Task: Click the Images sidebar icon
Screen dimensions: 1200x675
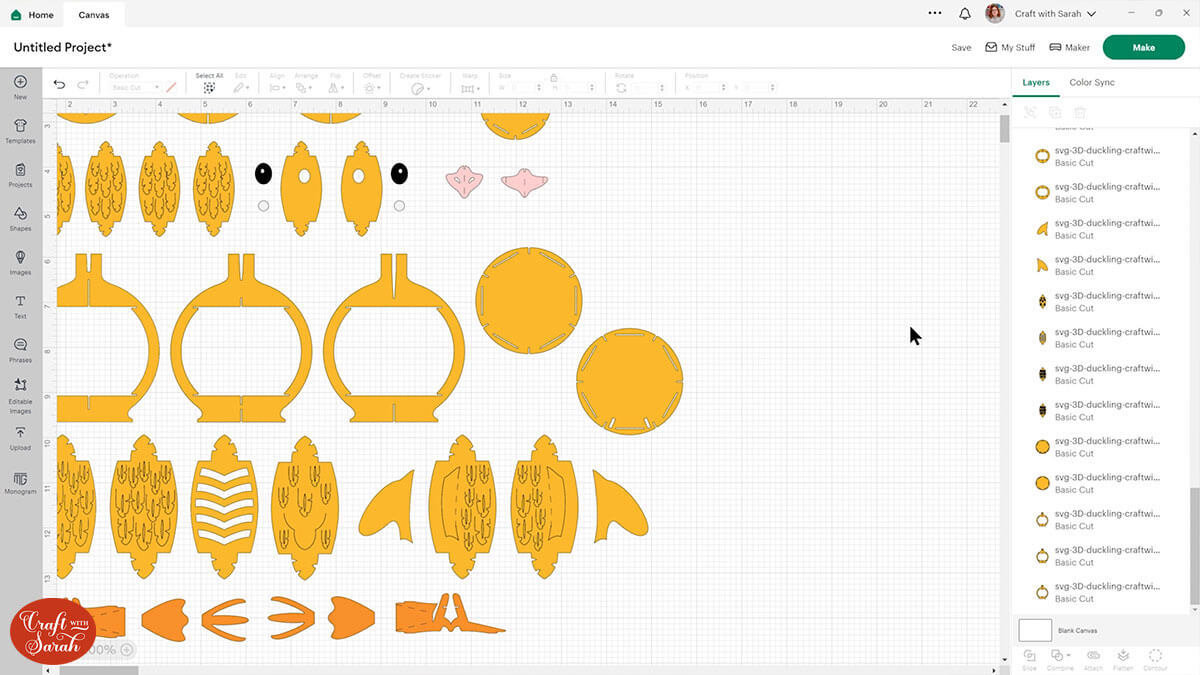Action: point(20,262)
